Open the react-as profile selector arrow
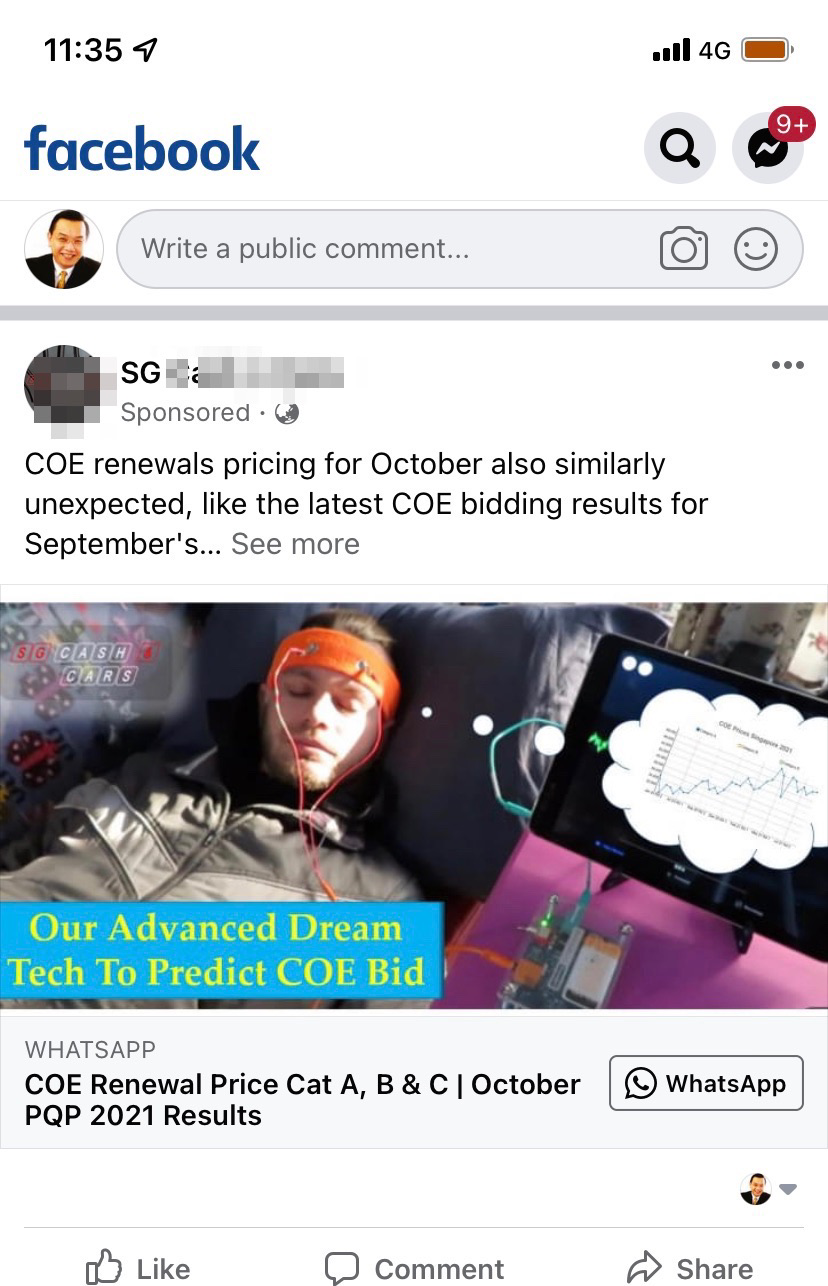The width and height of the screenshot is (828, 1286). (x=788, y=1189)
